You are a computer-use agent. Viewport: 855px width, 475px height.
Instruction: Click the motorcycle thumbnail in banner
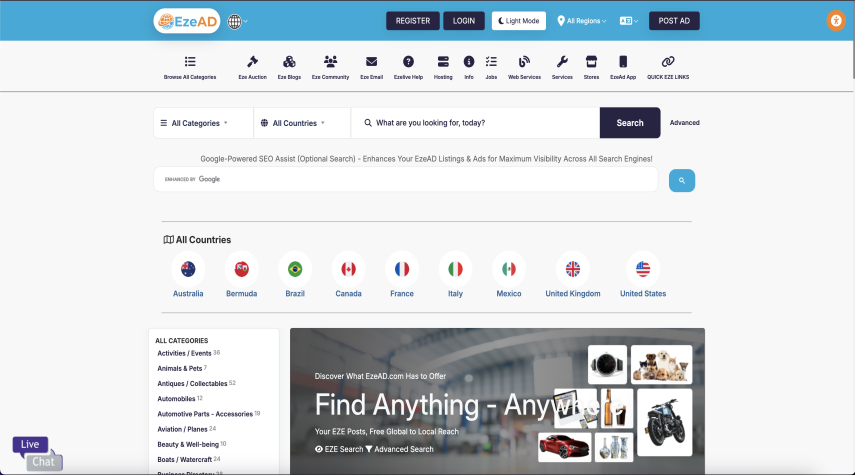tap(664, 423)
